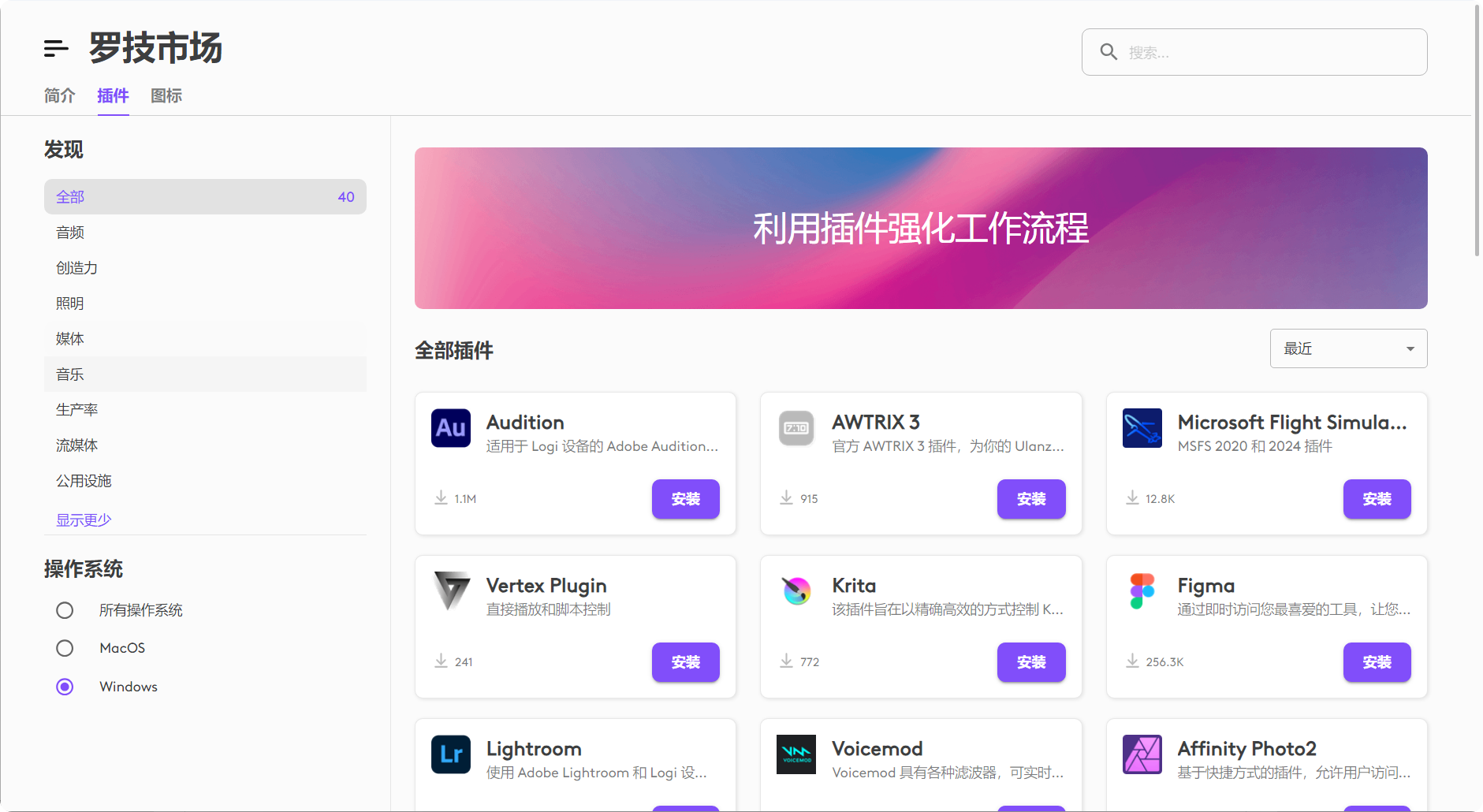Select the 音频 category
This screenshot has width=1483, height=812.
pos(205,232)
